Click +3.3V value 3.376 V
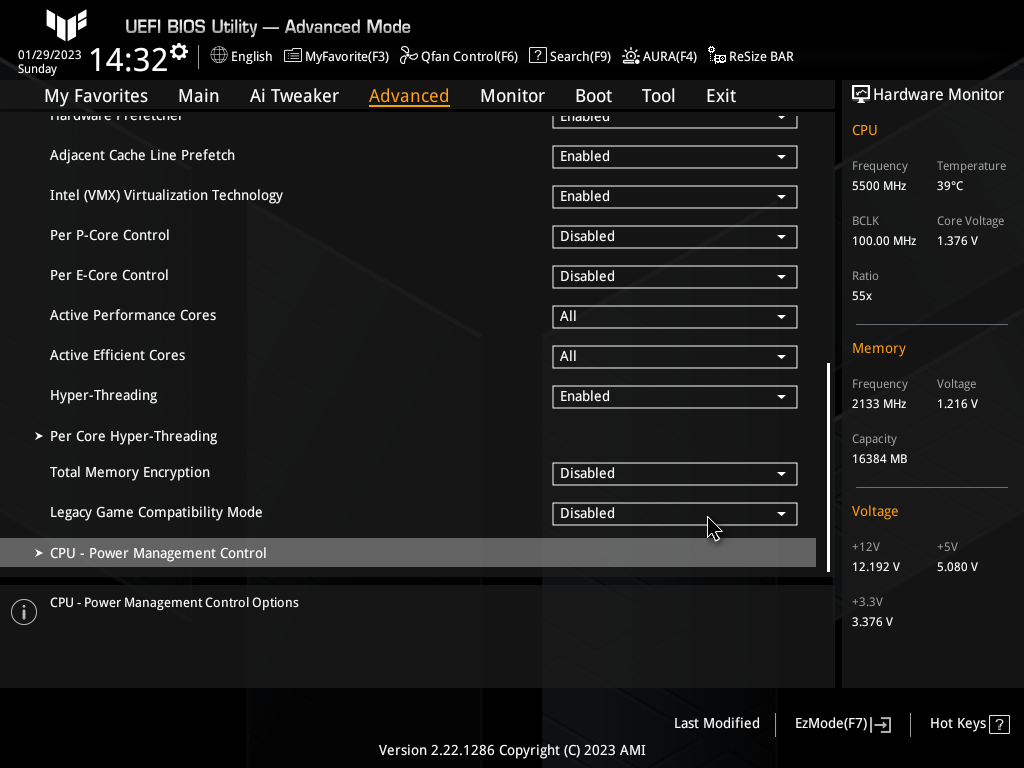Viewport: 1024px width, 768px height. click(x=872, y=622)
